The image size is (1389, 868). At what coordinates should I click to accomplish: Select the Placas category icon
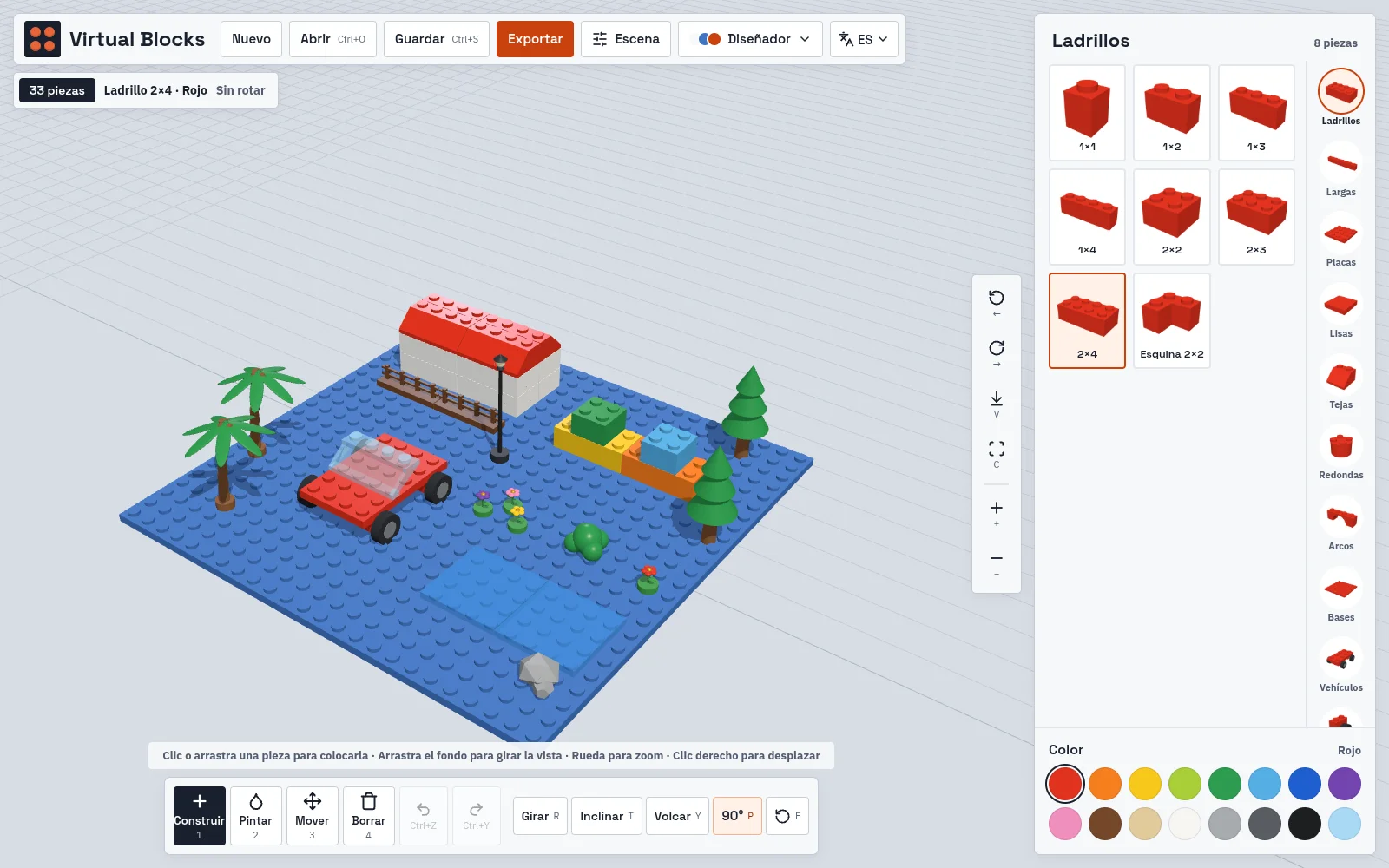(x=1340, y=240)
